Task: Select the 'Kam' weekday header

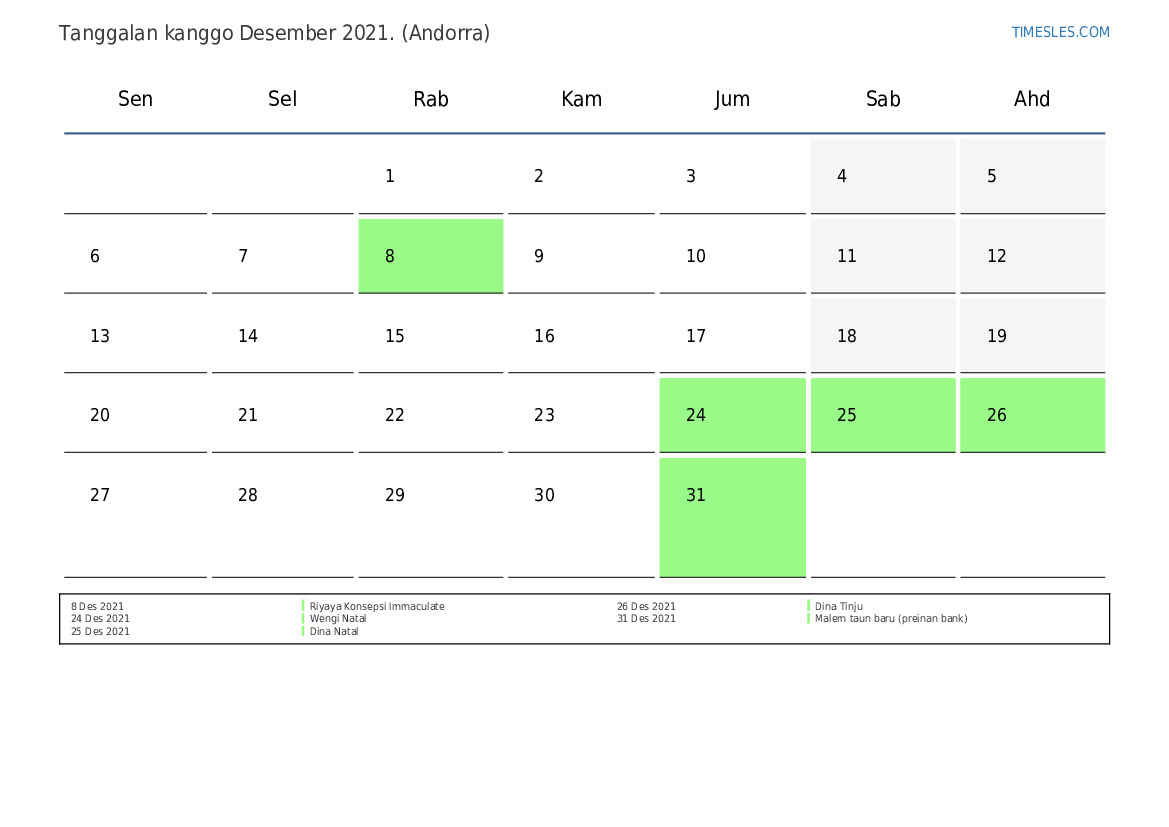Action: click(x=582, y=99)
